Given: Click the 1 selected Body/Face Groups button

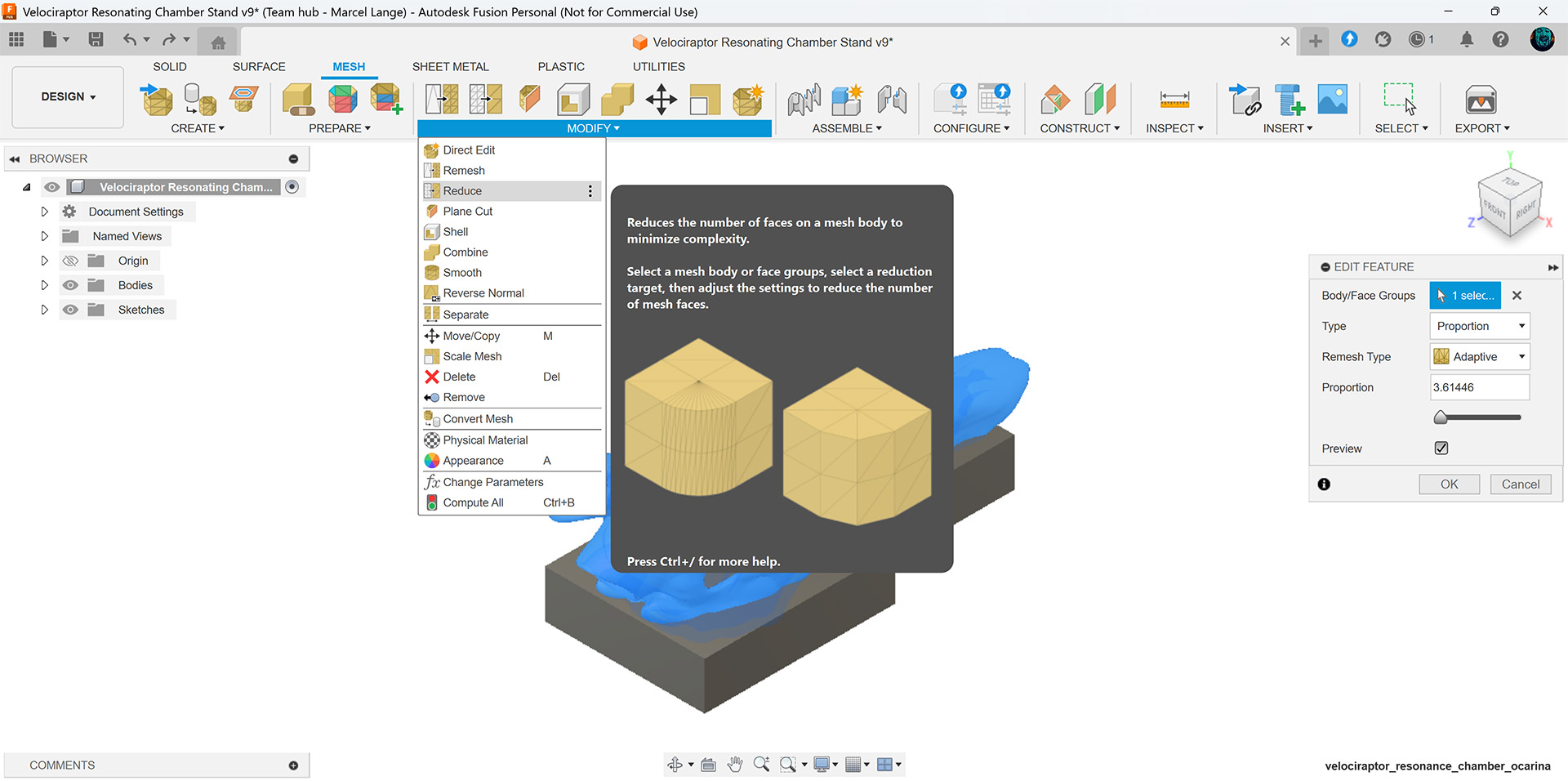Looking at the screenshot, I should point(1465,296).
